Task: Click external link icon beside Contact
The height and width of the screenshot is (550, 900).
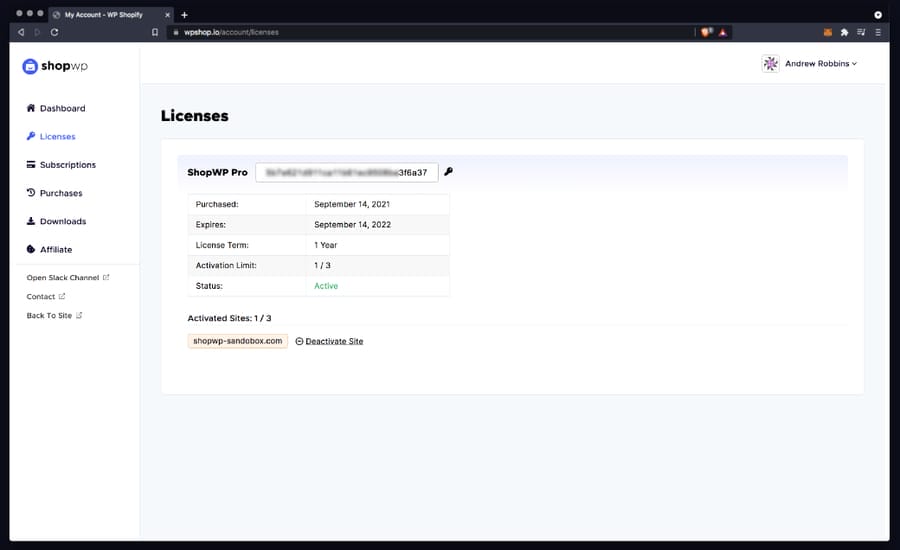Action: click(x=62, y=296)
